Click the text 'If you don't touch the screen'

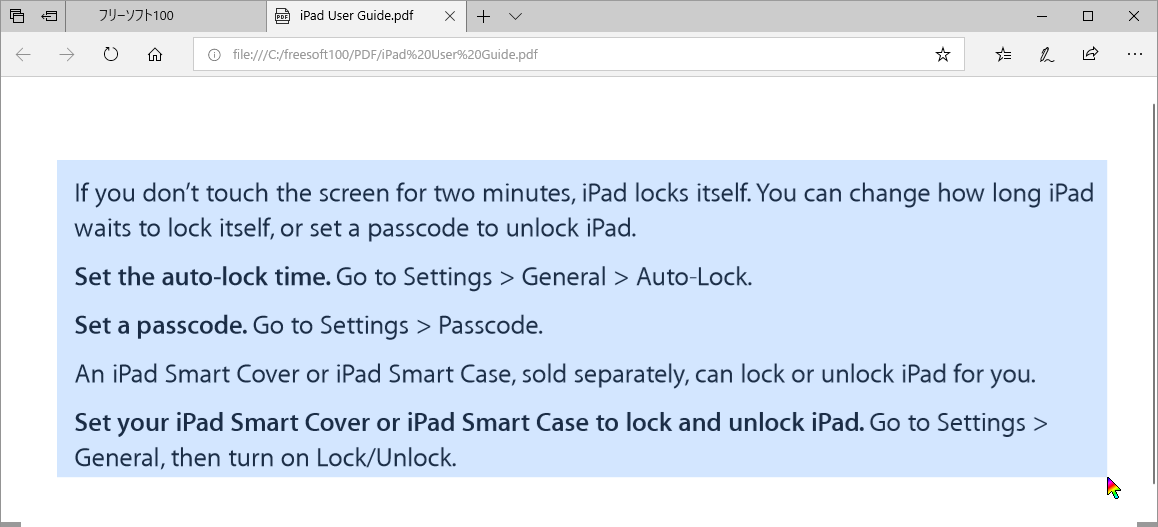[x=233, y=193]
